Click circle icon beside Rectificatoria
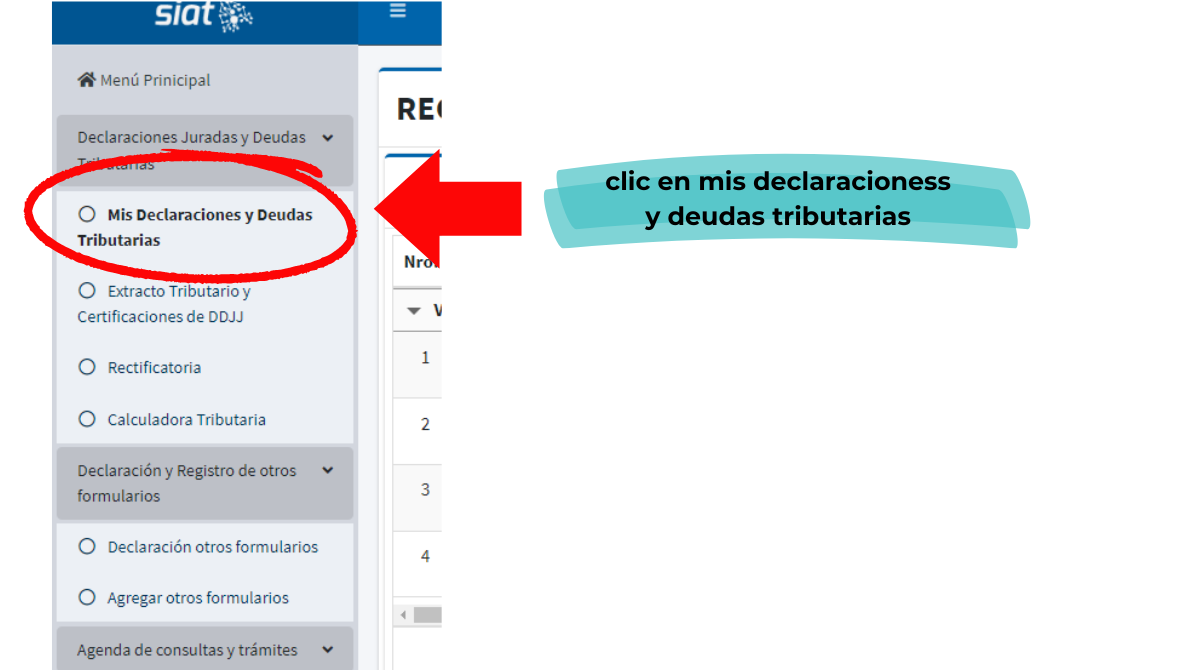Viewport: 1200px width, 670px height. click(x=87, y=367)
